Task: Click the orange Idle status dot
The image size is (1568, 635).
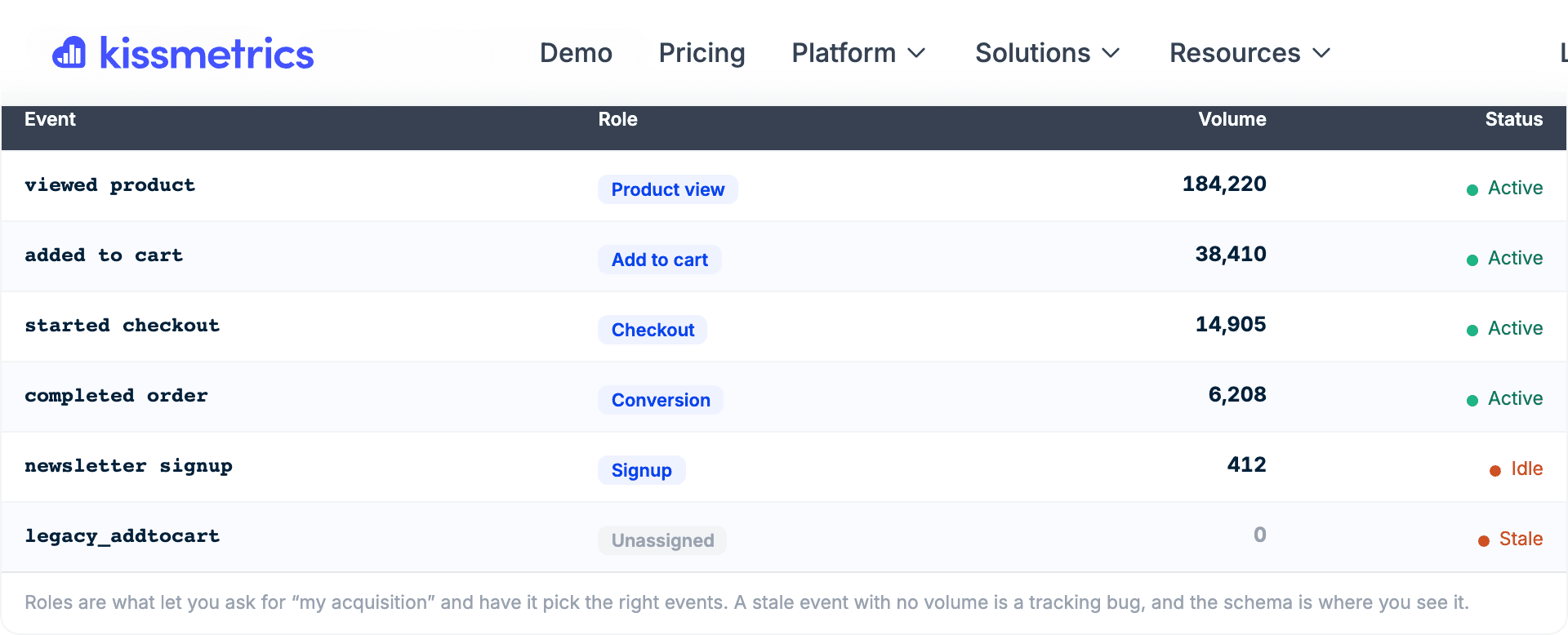Action: [1495, 471]
